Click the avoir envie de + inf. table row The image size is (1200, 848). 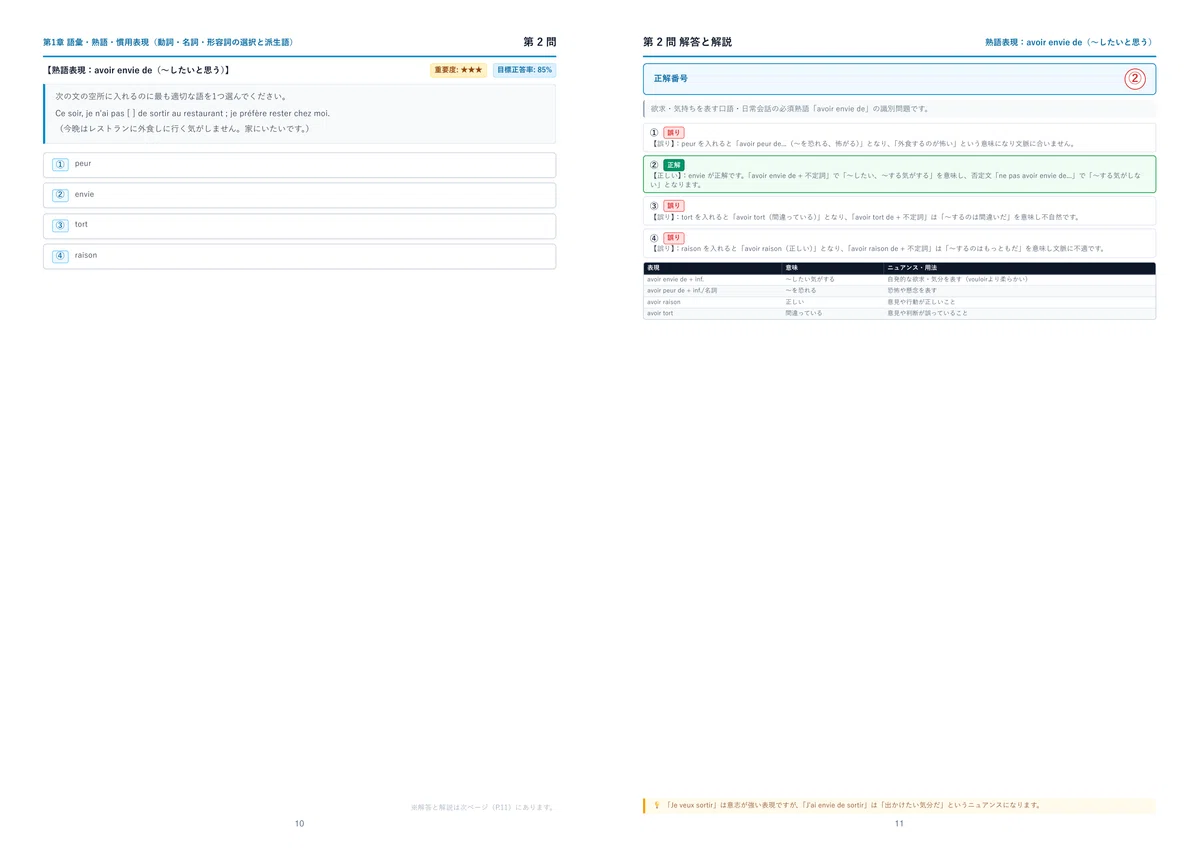899,279
